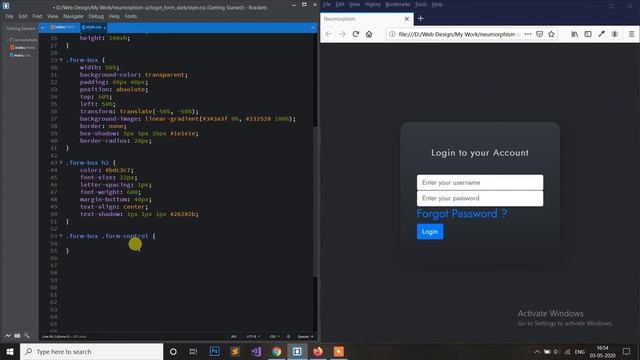Open Sublime Text from taskbar
The width and height of the screenshot is (640, 360).
click(235, 351)
